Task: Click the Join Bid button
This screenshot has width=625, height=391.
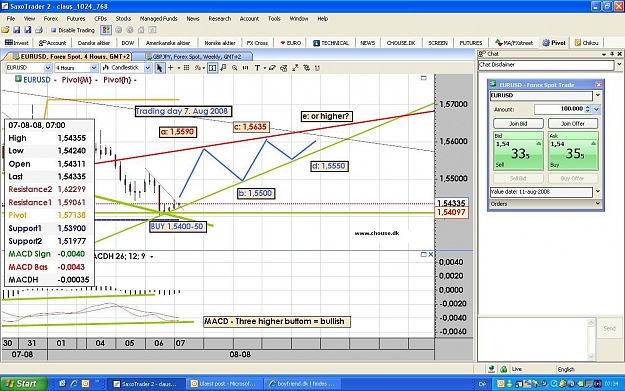Action: [518, 124]
